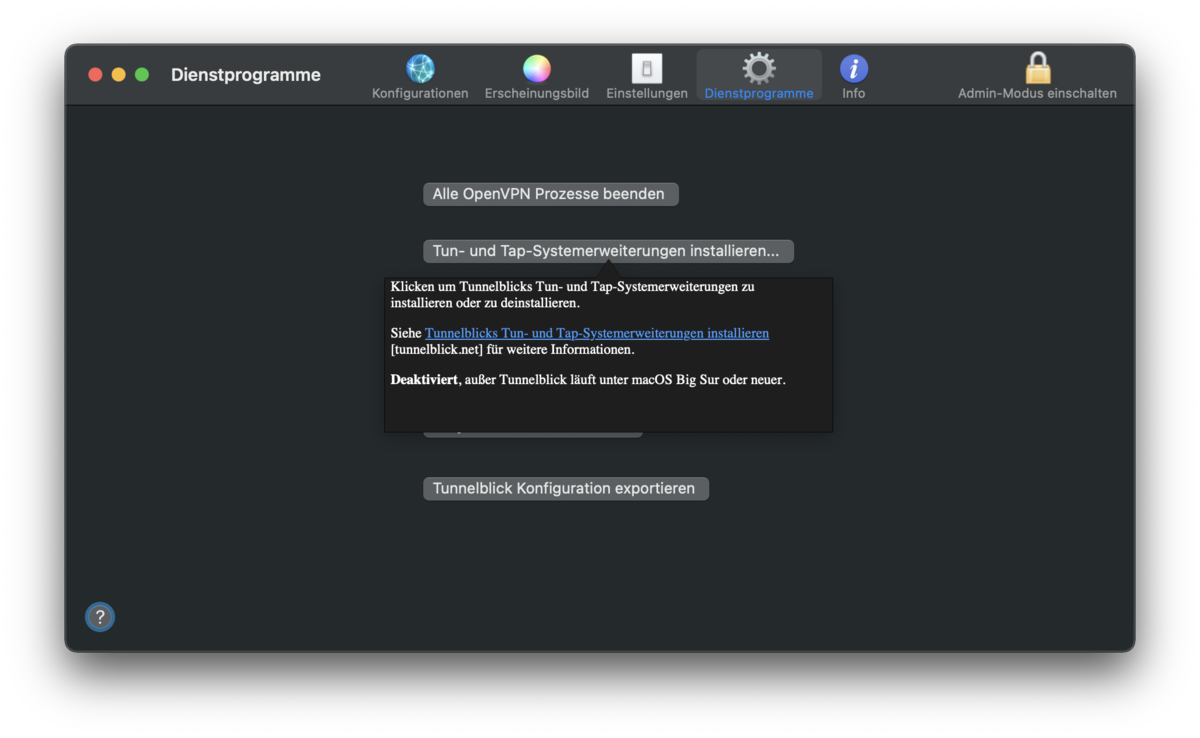Select the Konfigurationen text label in toolbar
Image resolution: width=1200 pixels, height=738 pixels.
[420, 94]
